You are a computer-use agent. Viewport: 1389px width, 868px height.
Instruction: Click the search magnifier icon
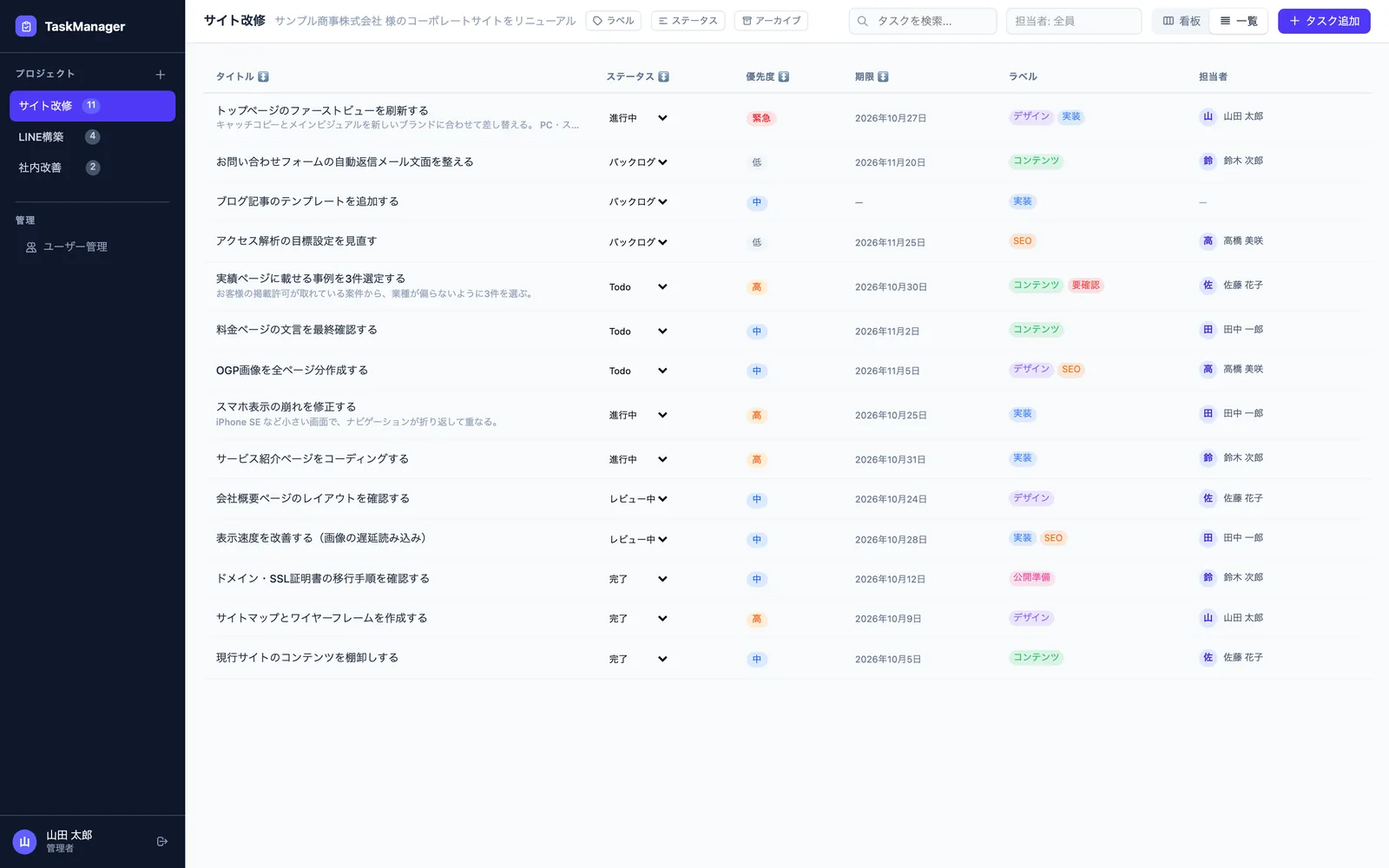[x=863, y=21]
